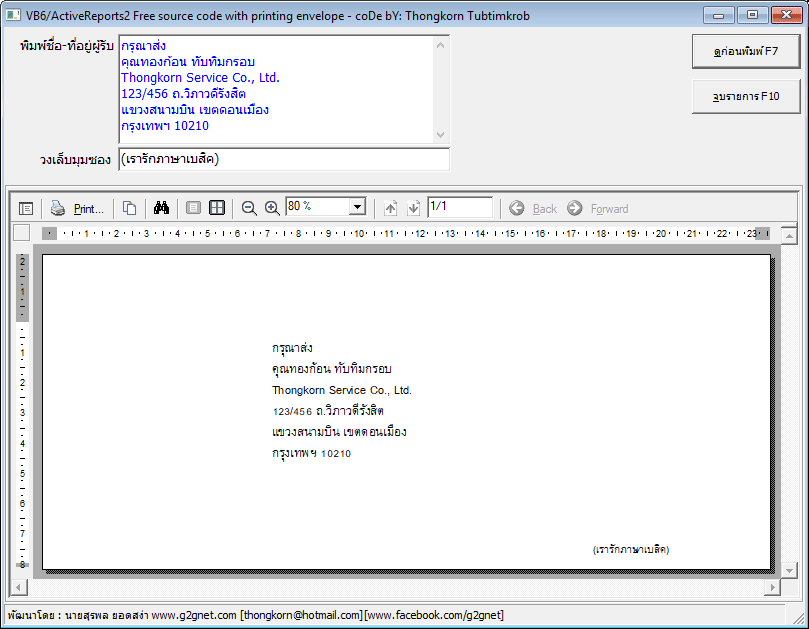Image resolution: width=809 pixels, height=629 pixels.
Task: Go to next page arrow icon
Action: [x=414, y=208]
